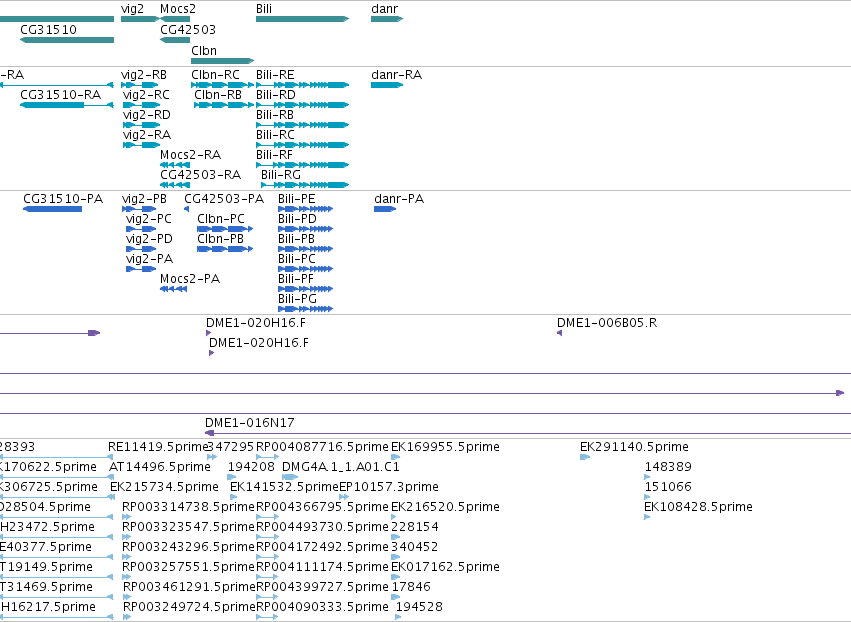Click EST EK017162.5prime
This screenshot has width=851, height=622.
click(x=396, y=577)
